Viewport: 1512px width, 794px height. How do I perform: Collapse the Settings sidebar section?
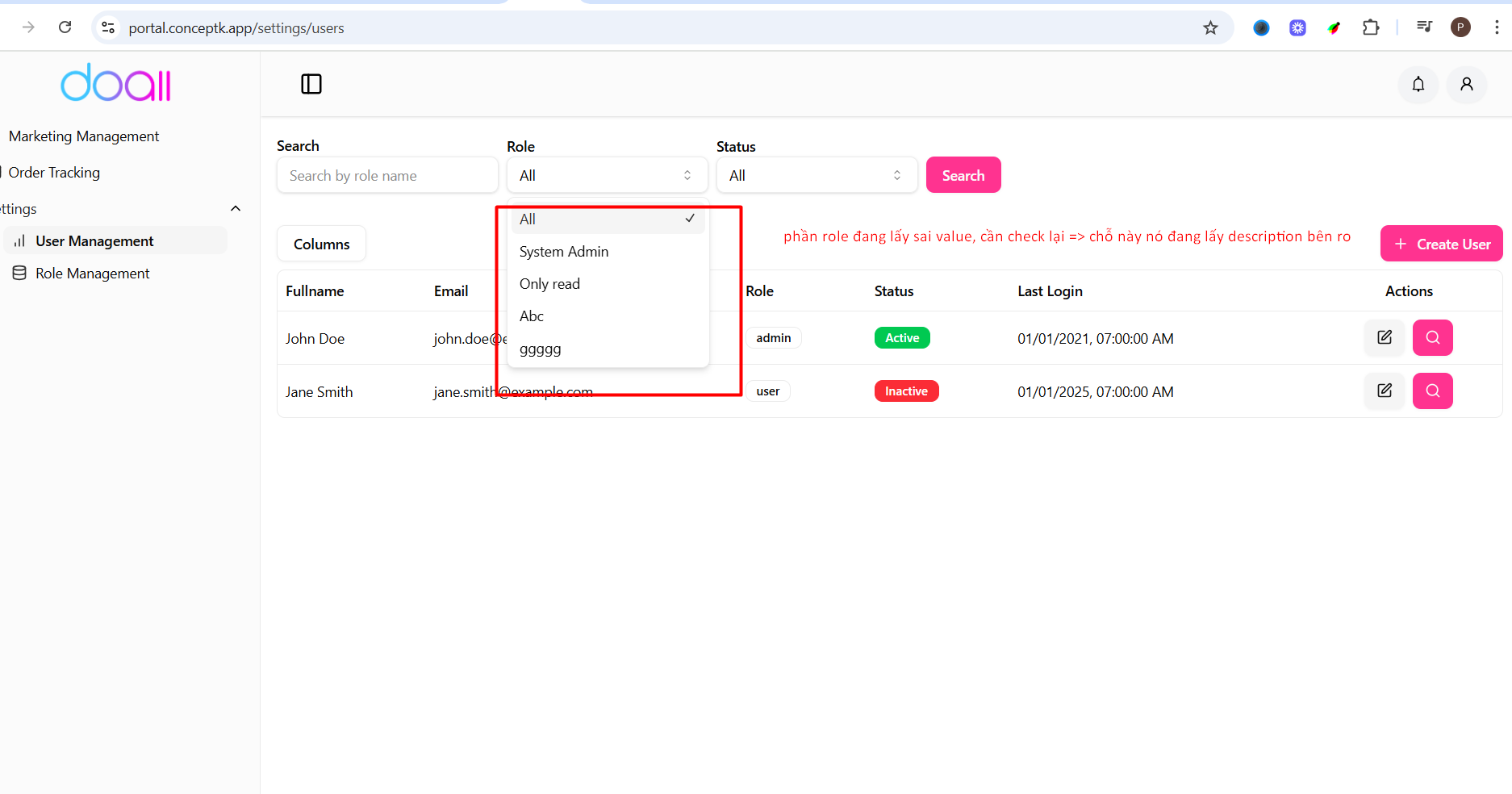(x=235, y=209)
